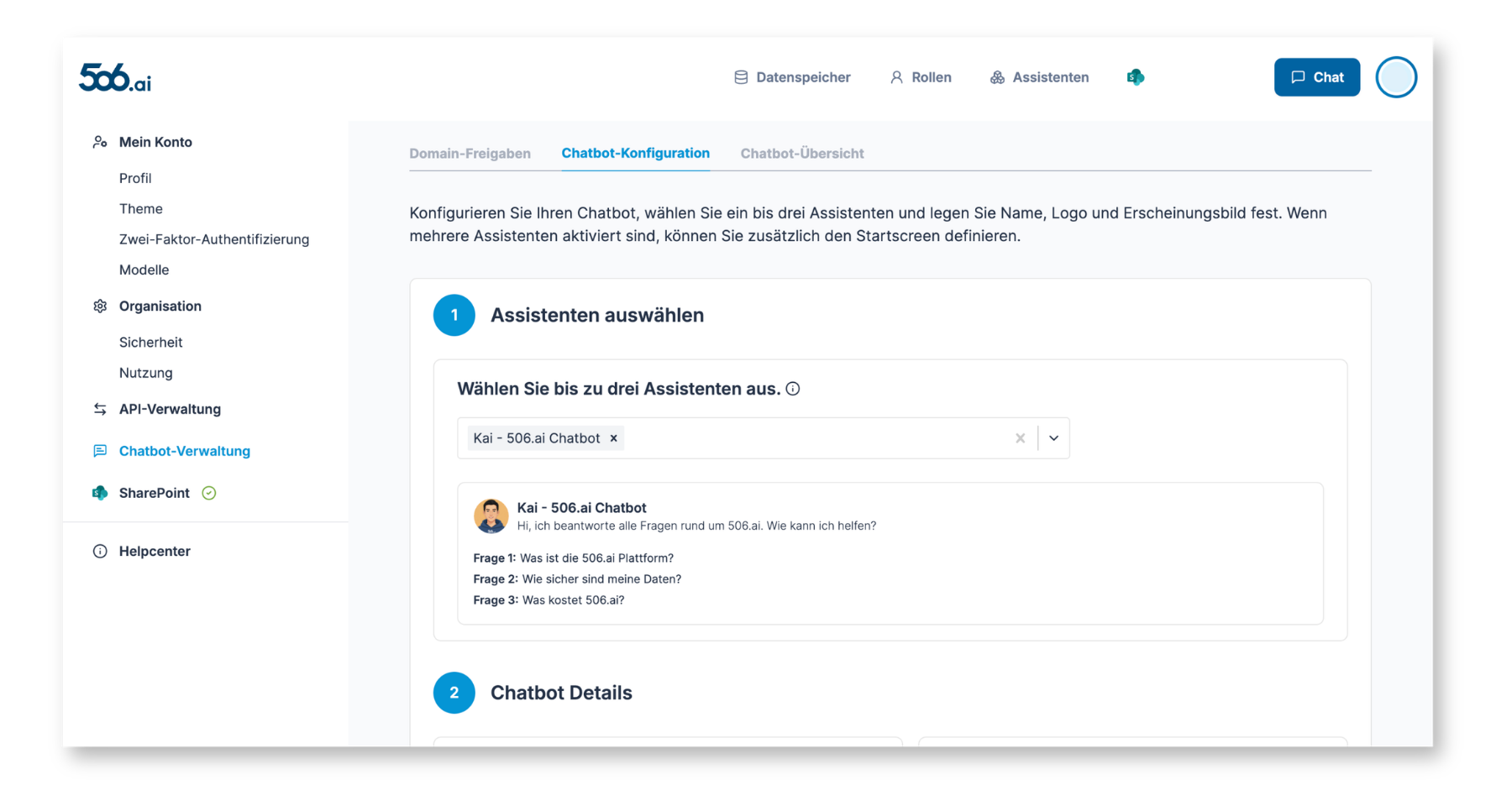Image resolution: width=1512 pixels, height=806 pixels.
Task: Click the Mein Konto sidebar heading
Action: (155, 142)
